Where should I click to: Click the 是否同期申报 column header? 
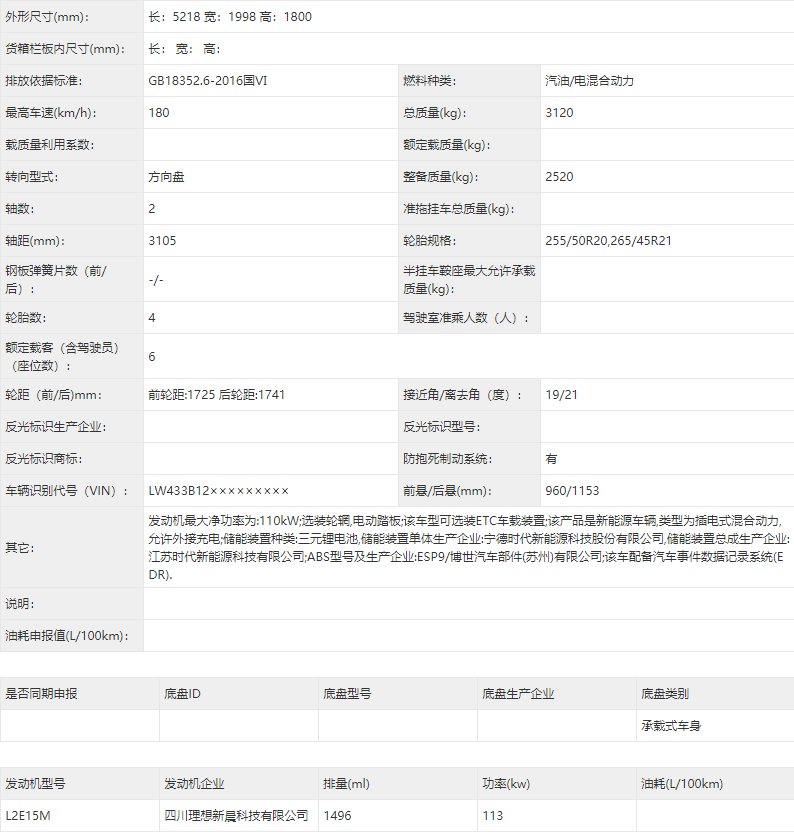pyautogui.click(x=42, y=693)
